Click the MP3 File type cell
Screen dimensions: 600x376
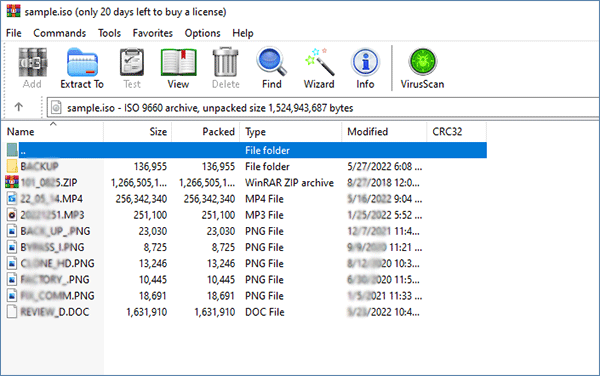tap(264, 215)
